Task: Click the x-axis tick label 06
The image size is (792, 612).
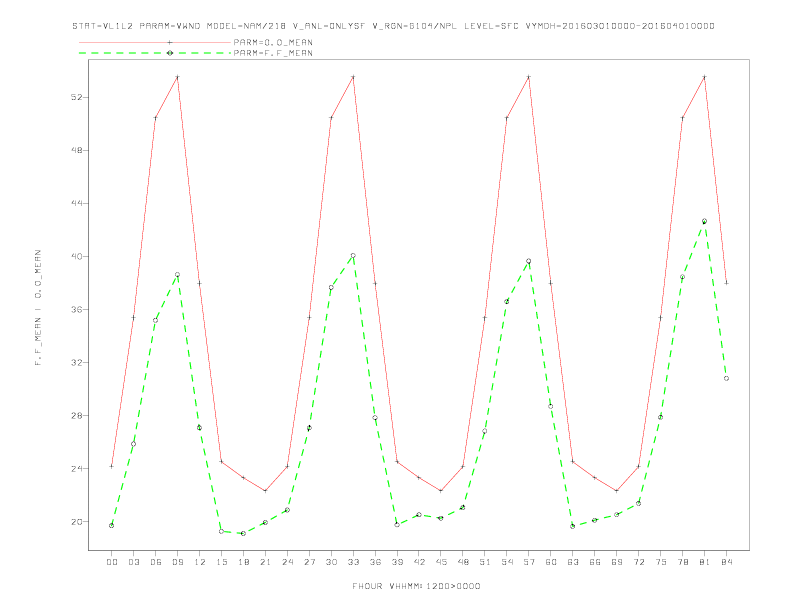Action: pos(156,562)
